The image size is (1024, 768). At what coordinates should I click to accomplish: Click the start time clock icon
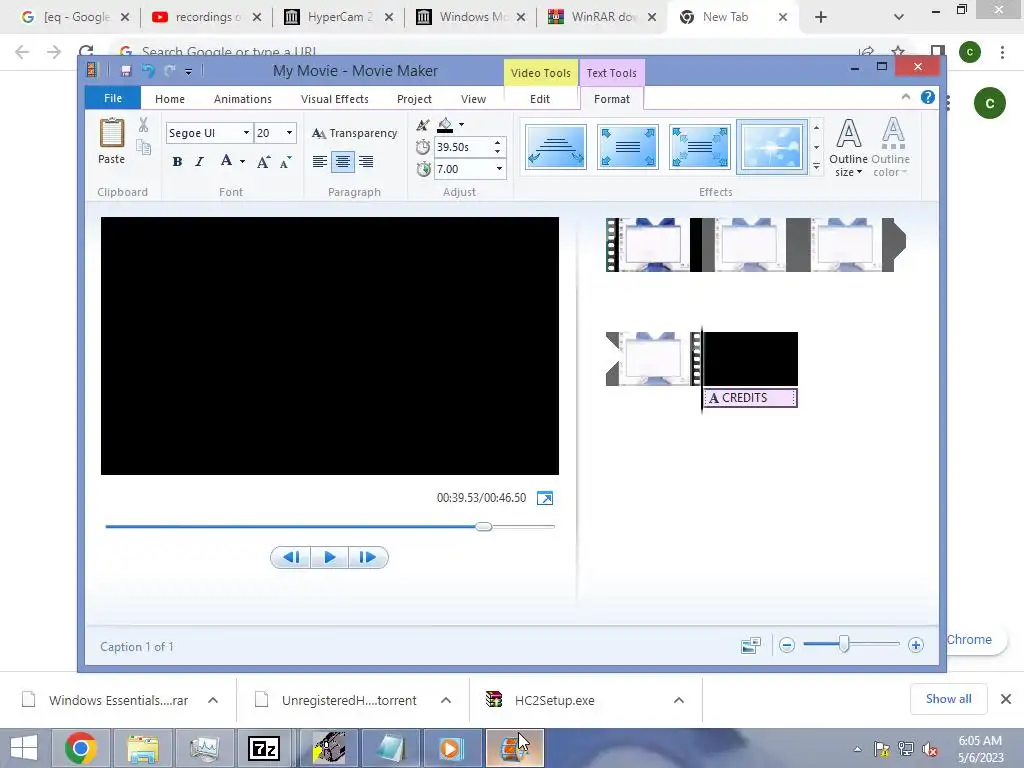423,147
